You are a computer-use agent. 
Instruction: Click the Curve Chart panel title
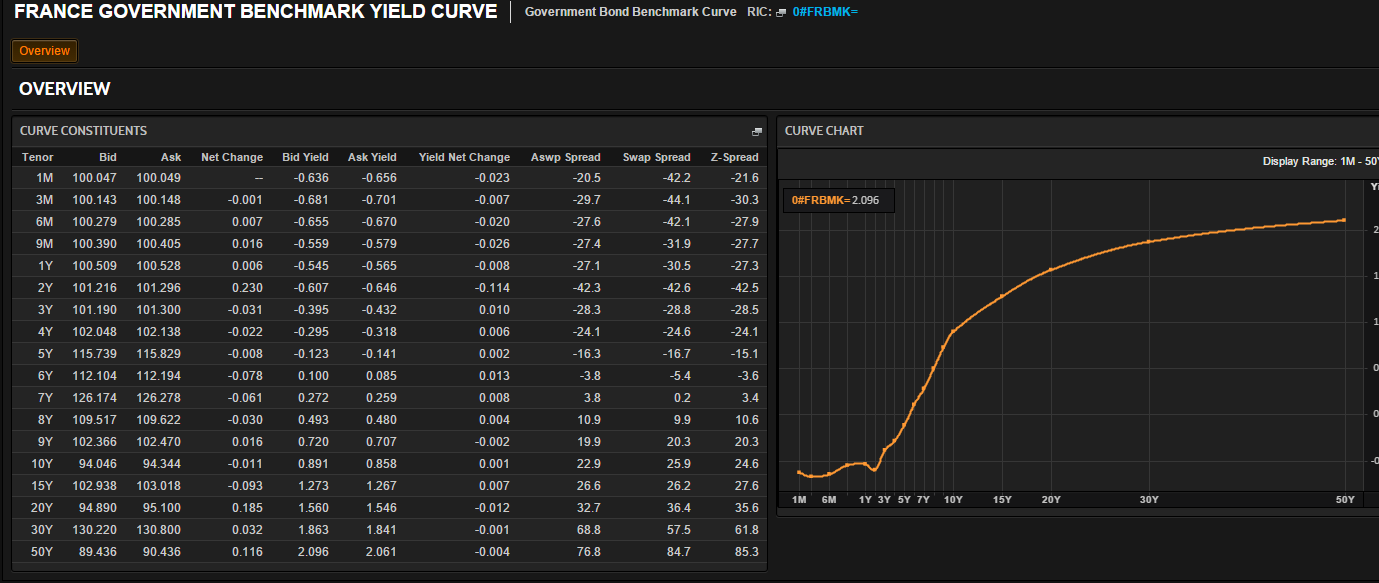824,131
